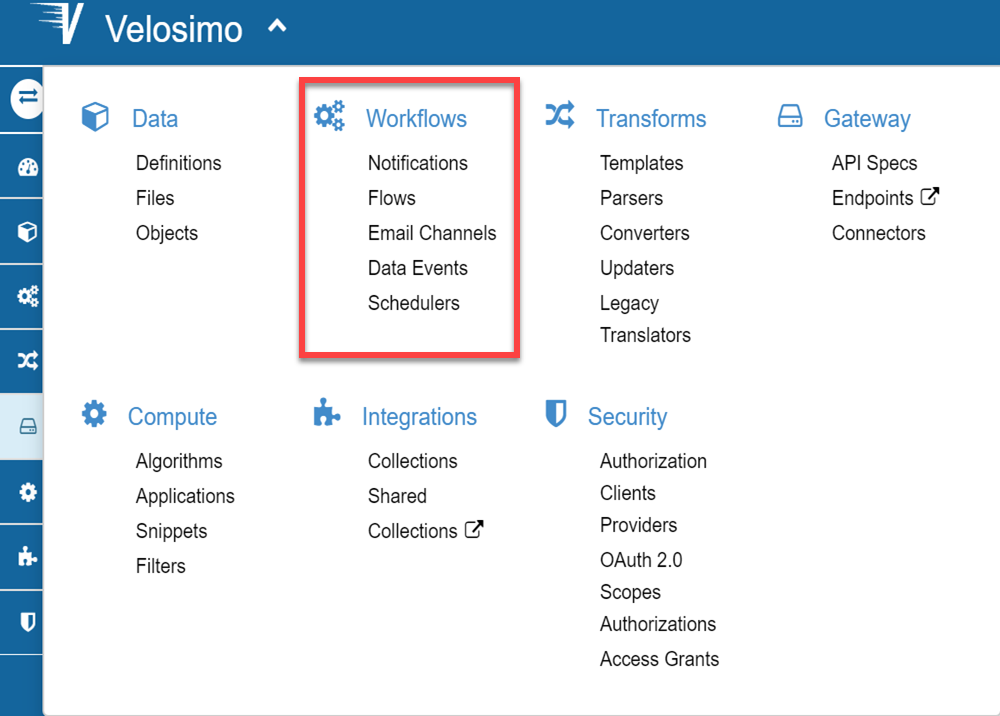This screenshot has width=1000, height=716.
Task: Select Connectors under Gateway
Action: point(879,233)
